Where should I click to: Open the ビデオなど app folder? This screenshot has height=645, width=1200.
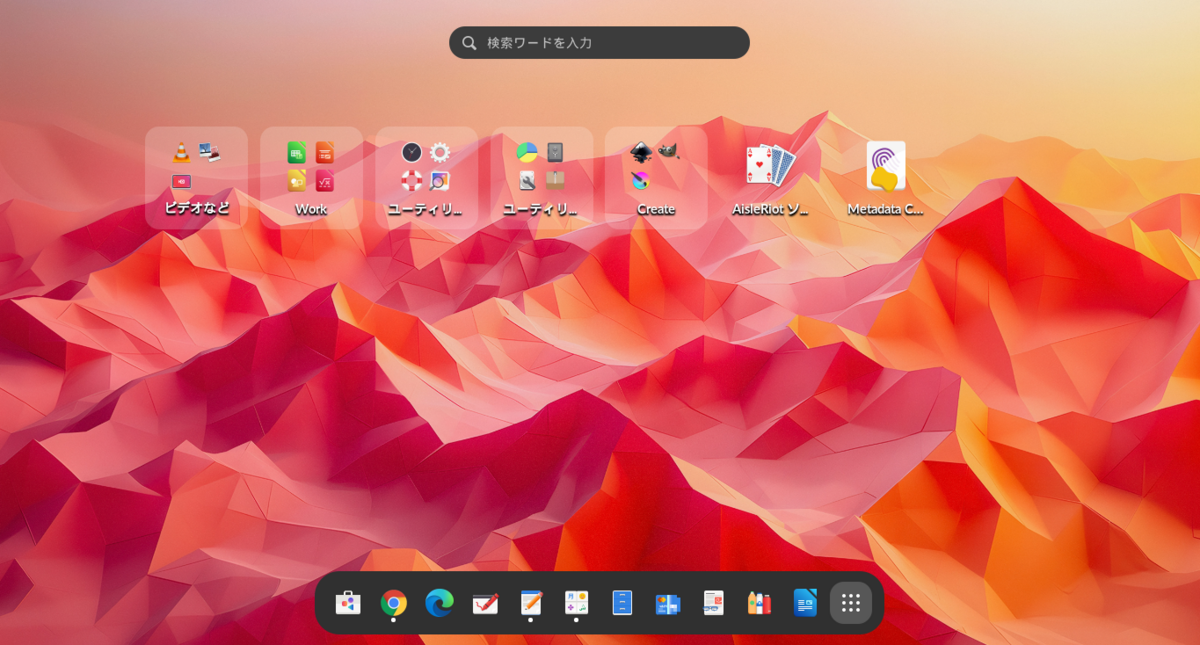(x=196, y=178)
